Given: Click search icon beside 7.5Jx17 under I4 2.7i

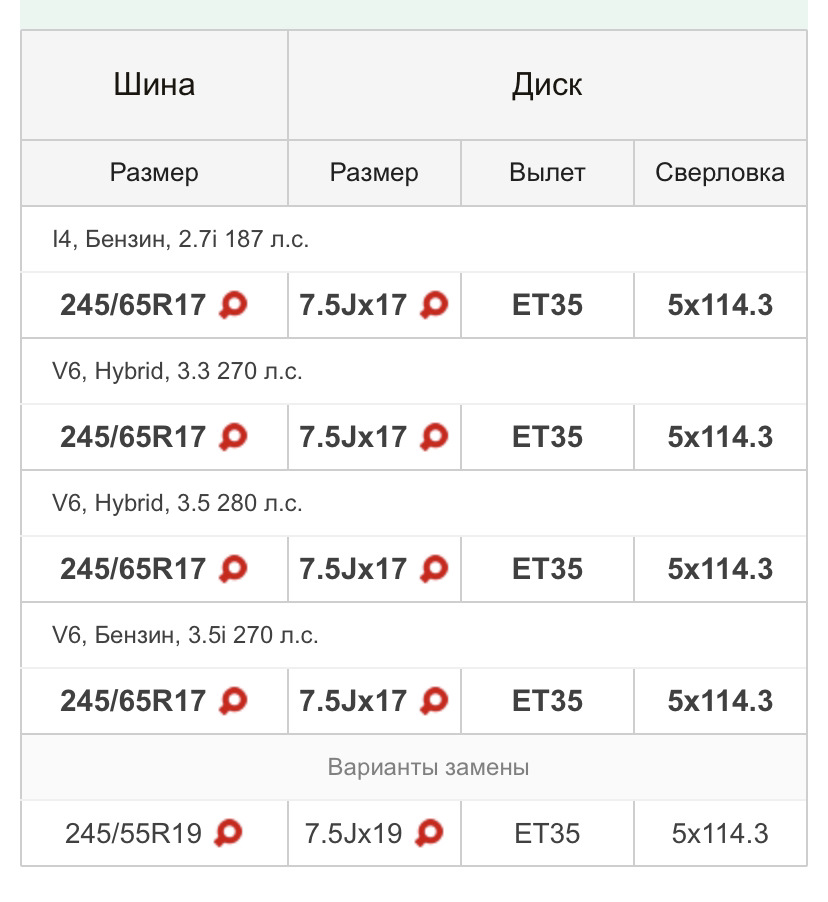Looking at the screenshot, I should (434, 305).
